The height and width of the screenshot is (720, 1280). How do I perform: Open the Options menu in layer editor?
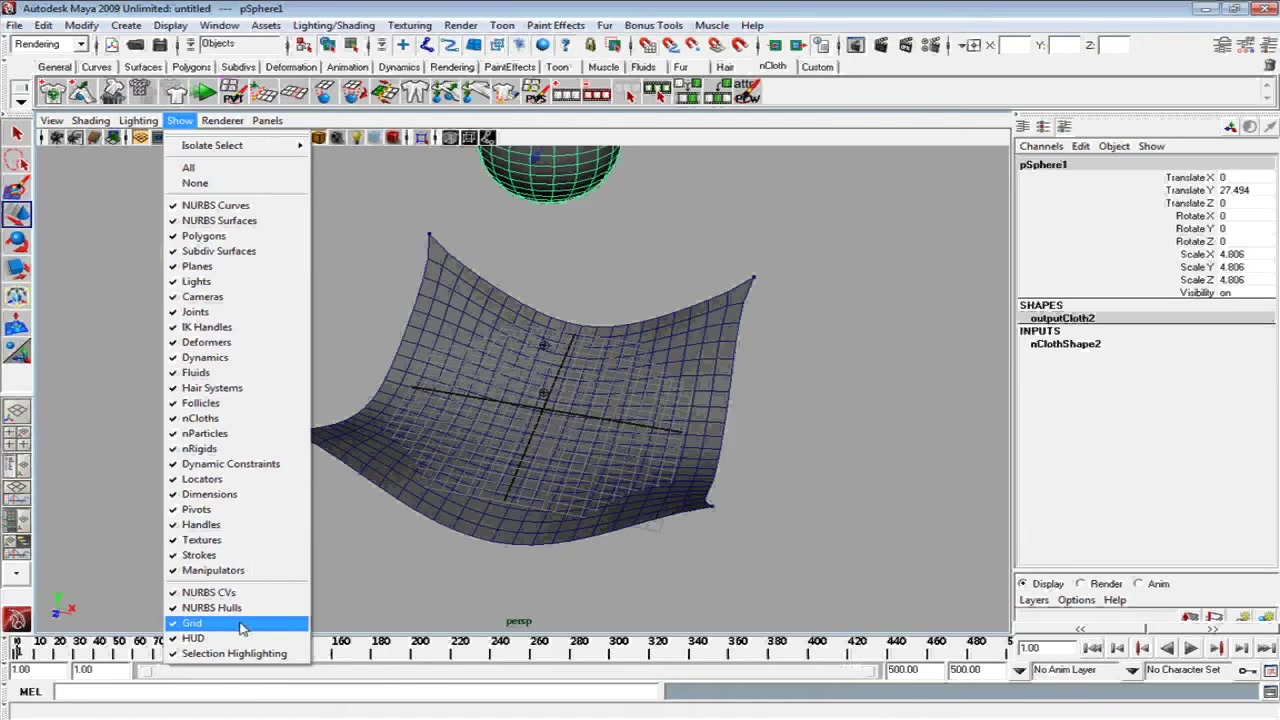coord(1076,600)
